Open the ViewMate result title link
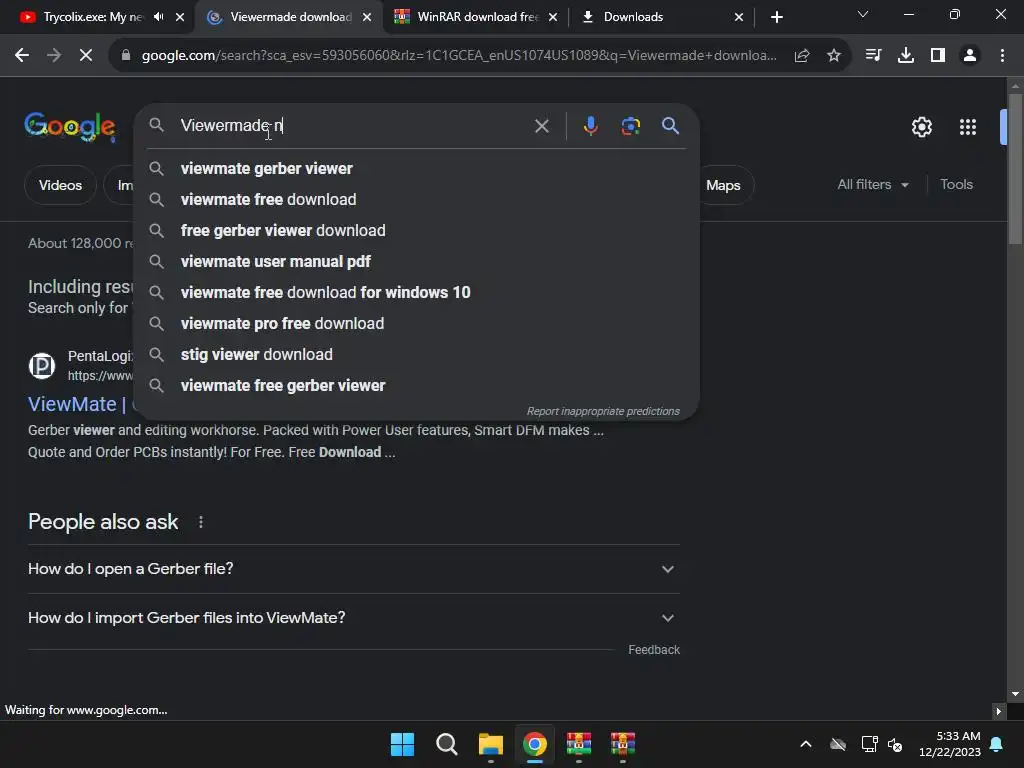 point(77,404)
